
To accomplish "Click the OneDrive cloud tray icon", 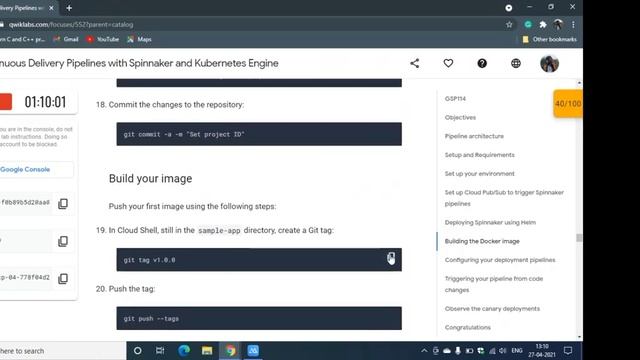I will (447, 351).
